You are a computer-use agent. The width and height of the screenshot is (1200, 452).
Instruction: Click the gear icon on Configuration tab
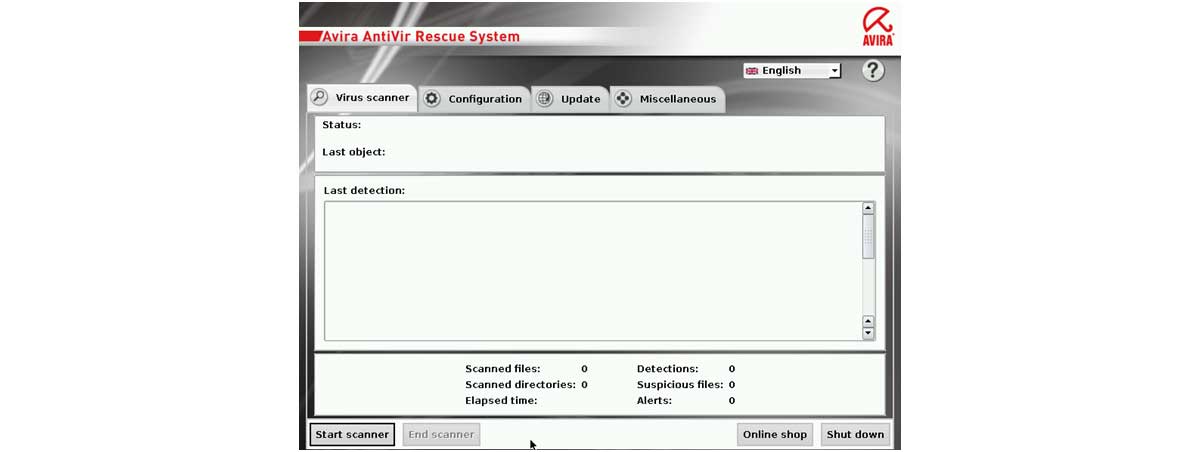432,99
